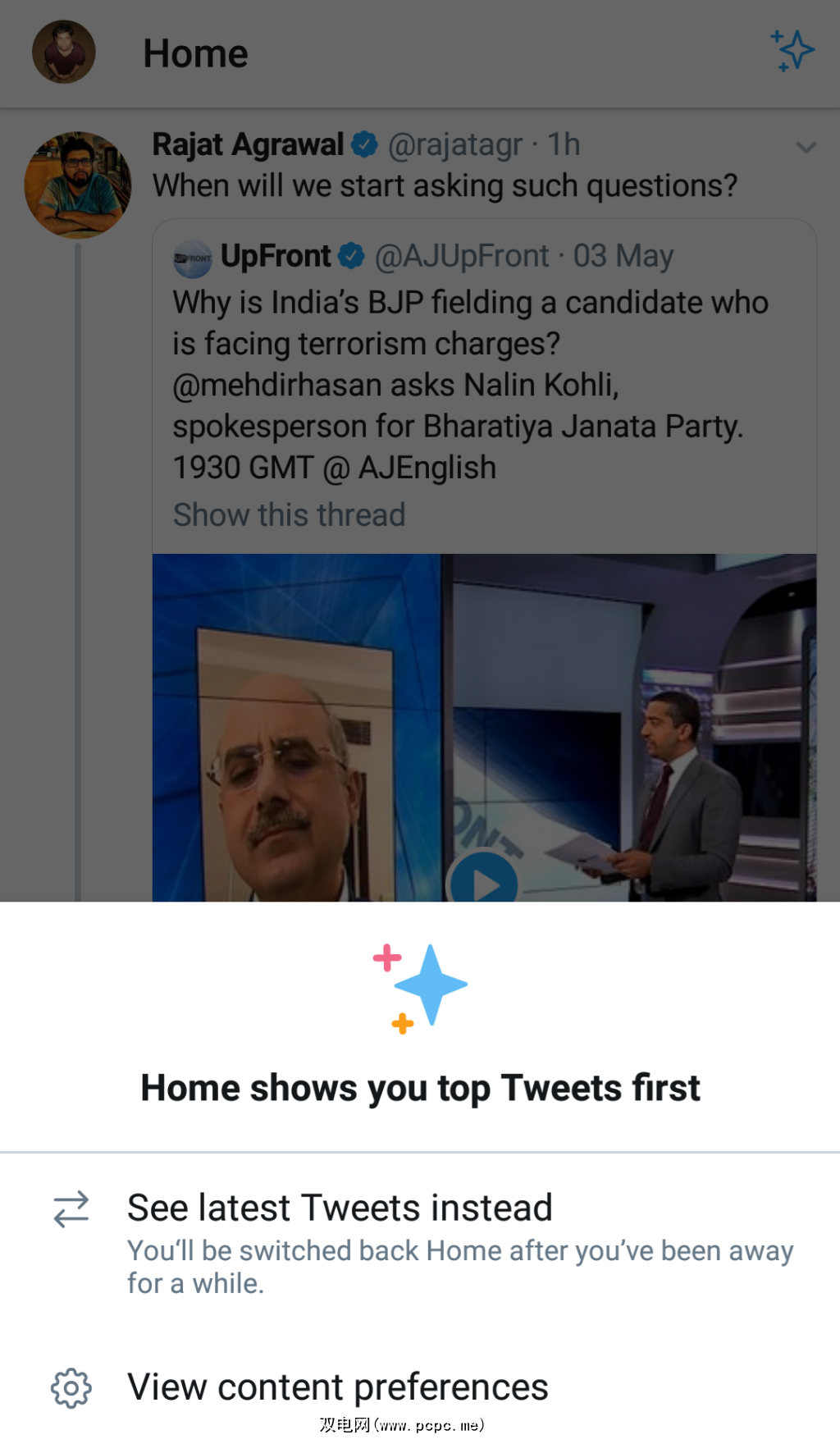Tap Home title in header
Image resolution: width=840 pixels, height=1444 pixels.
click(195, 54)
